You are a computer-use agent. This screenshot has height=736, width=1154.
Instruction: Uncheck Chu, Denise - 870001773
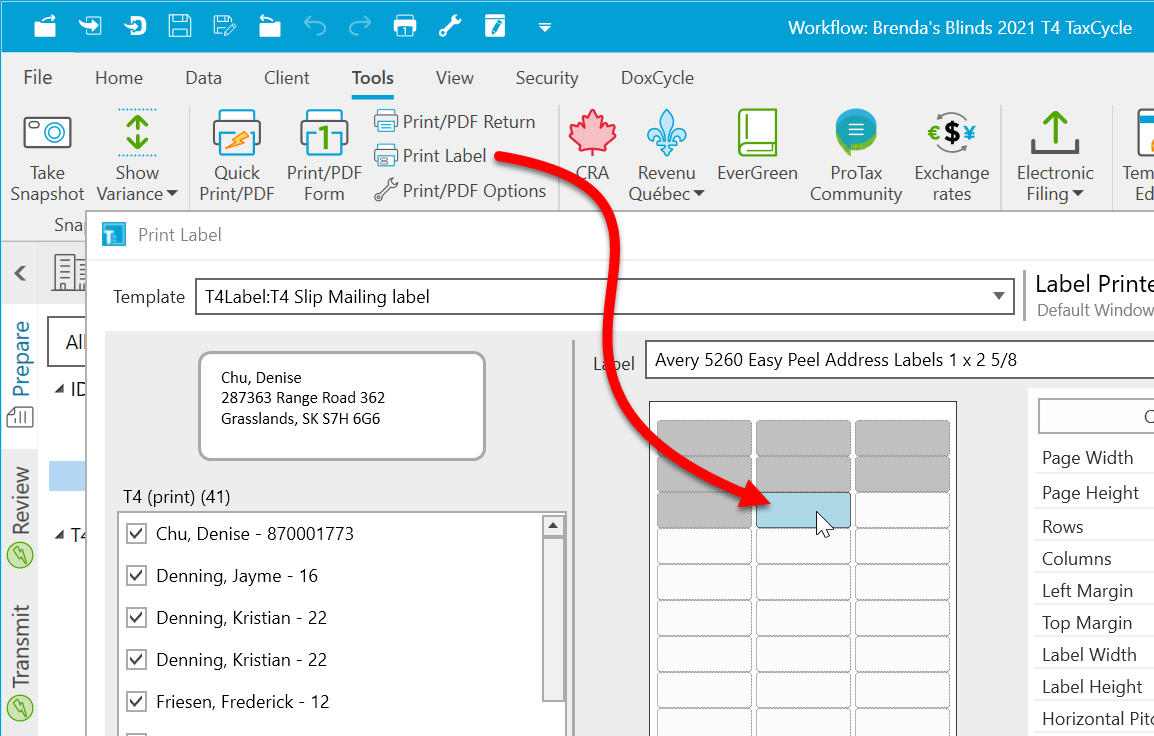(x=136, y=533)
